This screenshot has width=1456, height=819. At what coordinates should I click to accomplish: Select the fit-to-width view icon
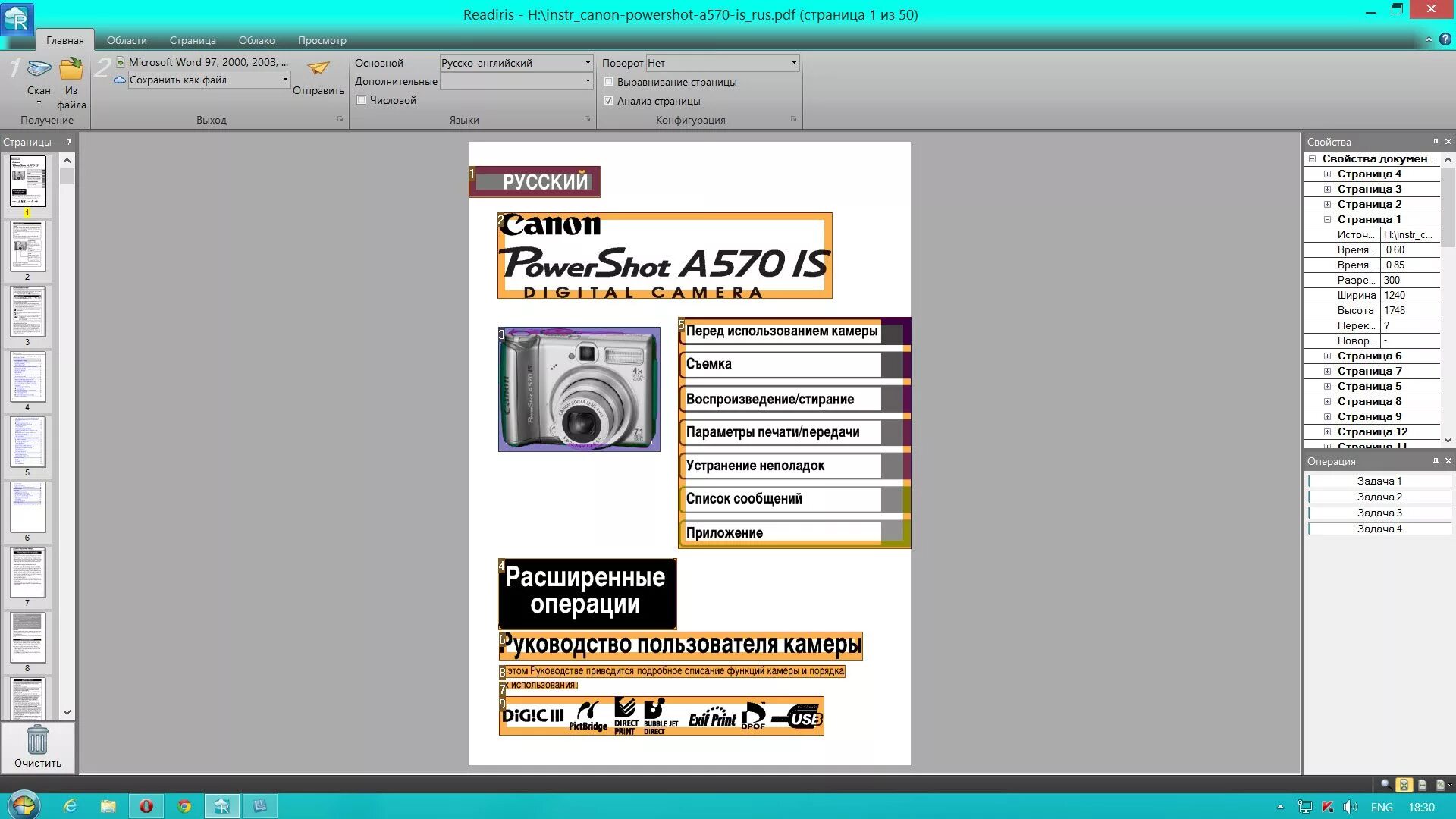tap(1422, 786)
